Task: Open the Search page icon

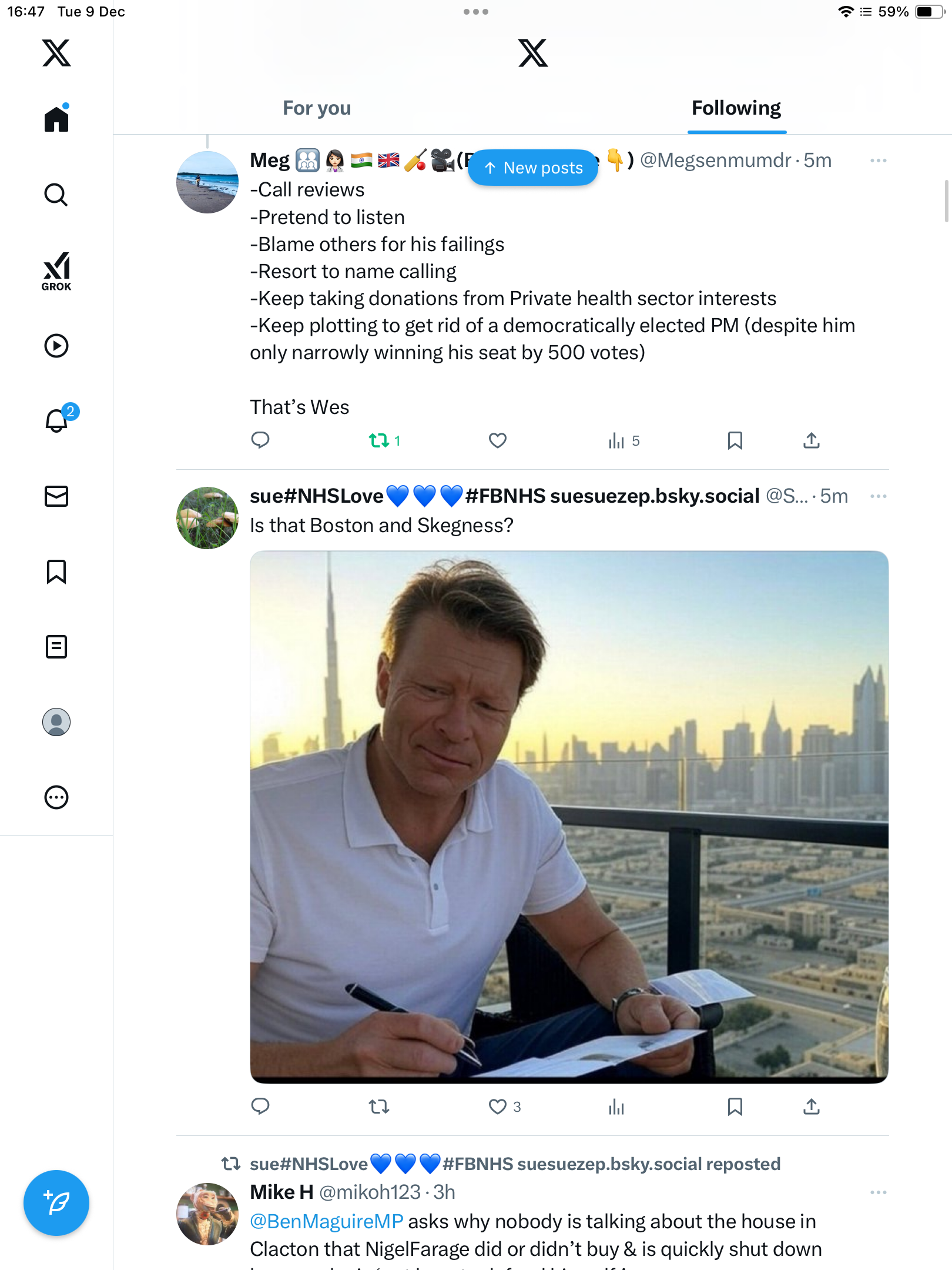Action: point(56,195)
